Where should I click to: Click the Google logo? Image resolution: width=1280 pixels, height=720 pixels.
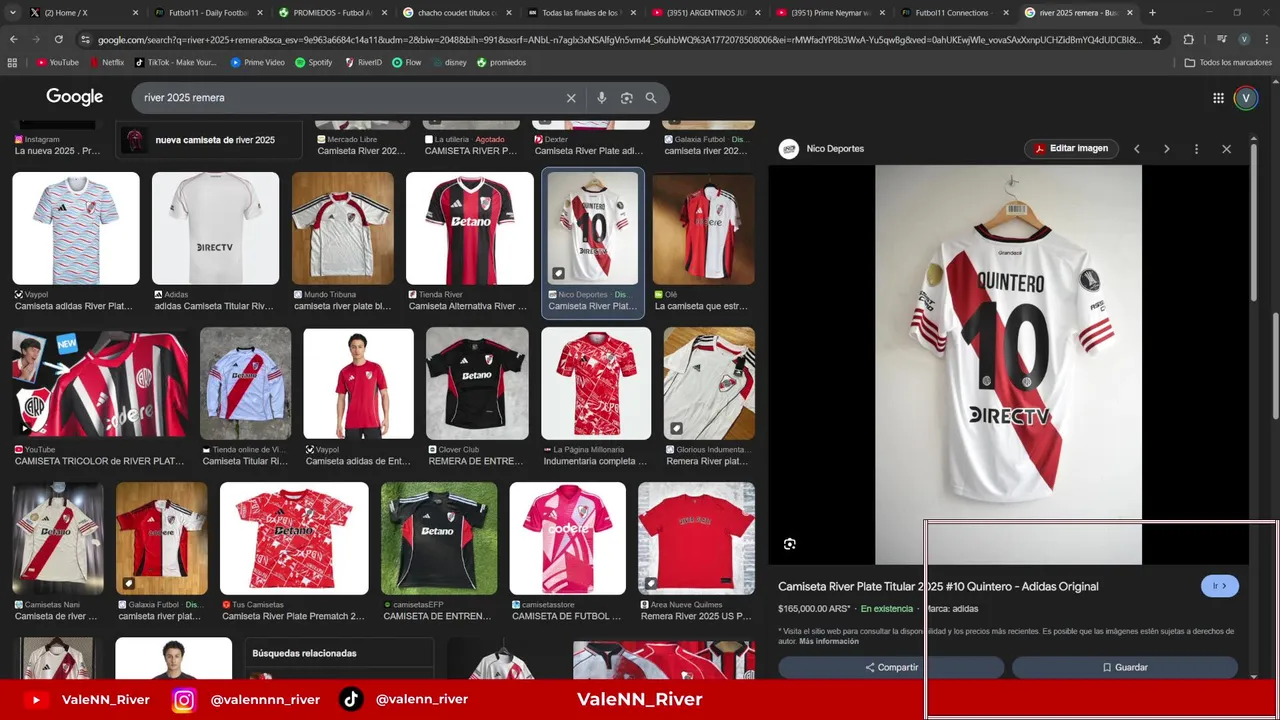[x=74, y=97]
